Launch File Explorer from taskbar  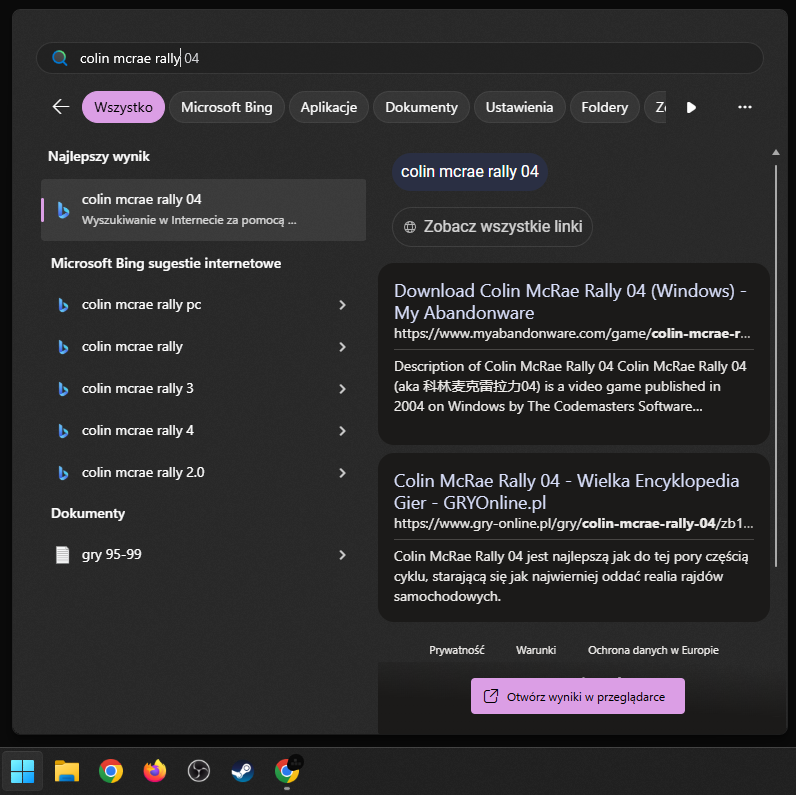click(x=67, y=771)
